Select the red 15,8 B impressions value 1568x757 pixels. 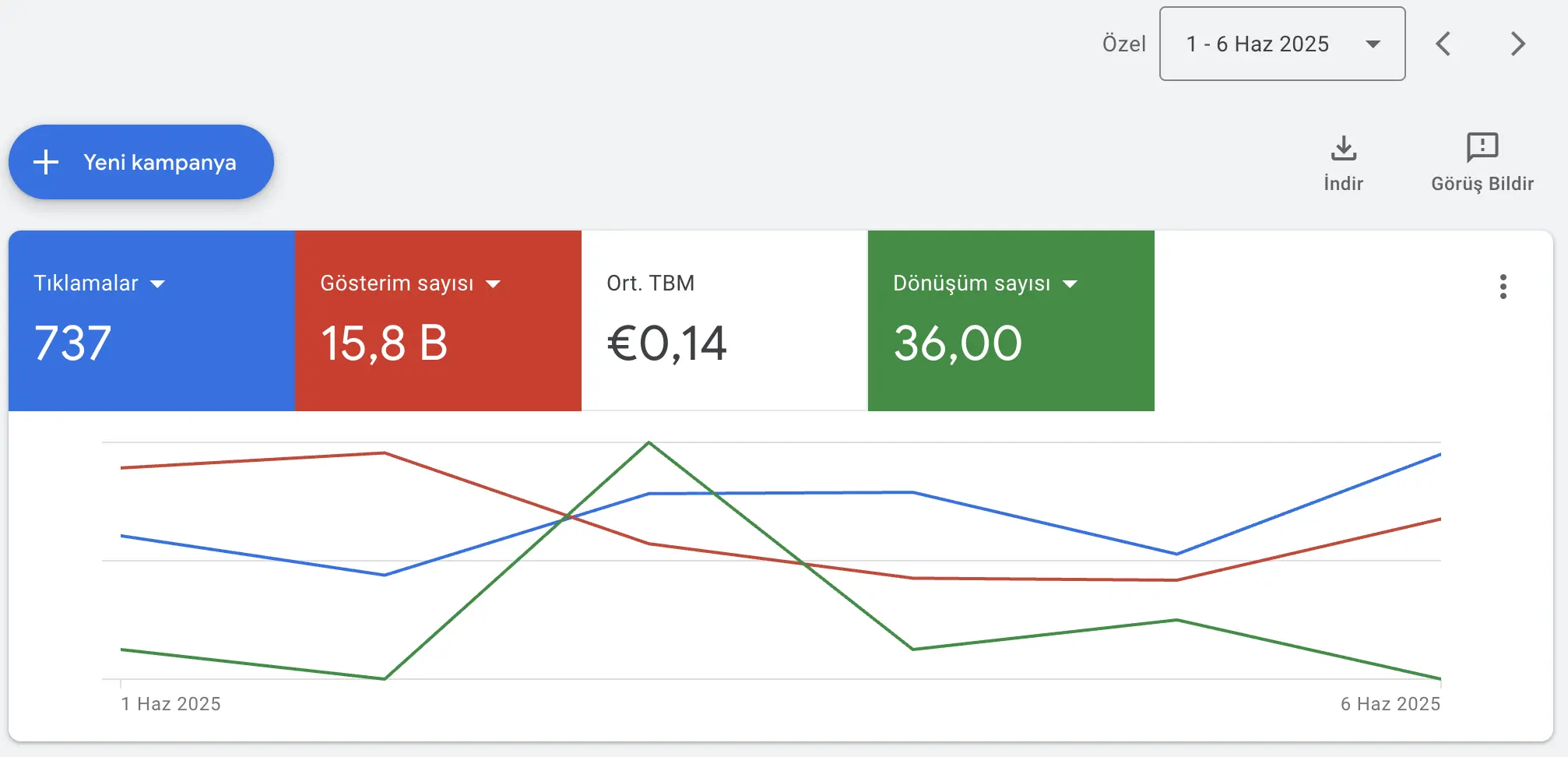[x=385, y=343]
